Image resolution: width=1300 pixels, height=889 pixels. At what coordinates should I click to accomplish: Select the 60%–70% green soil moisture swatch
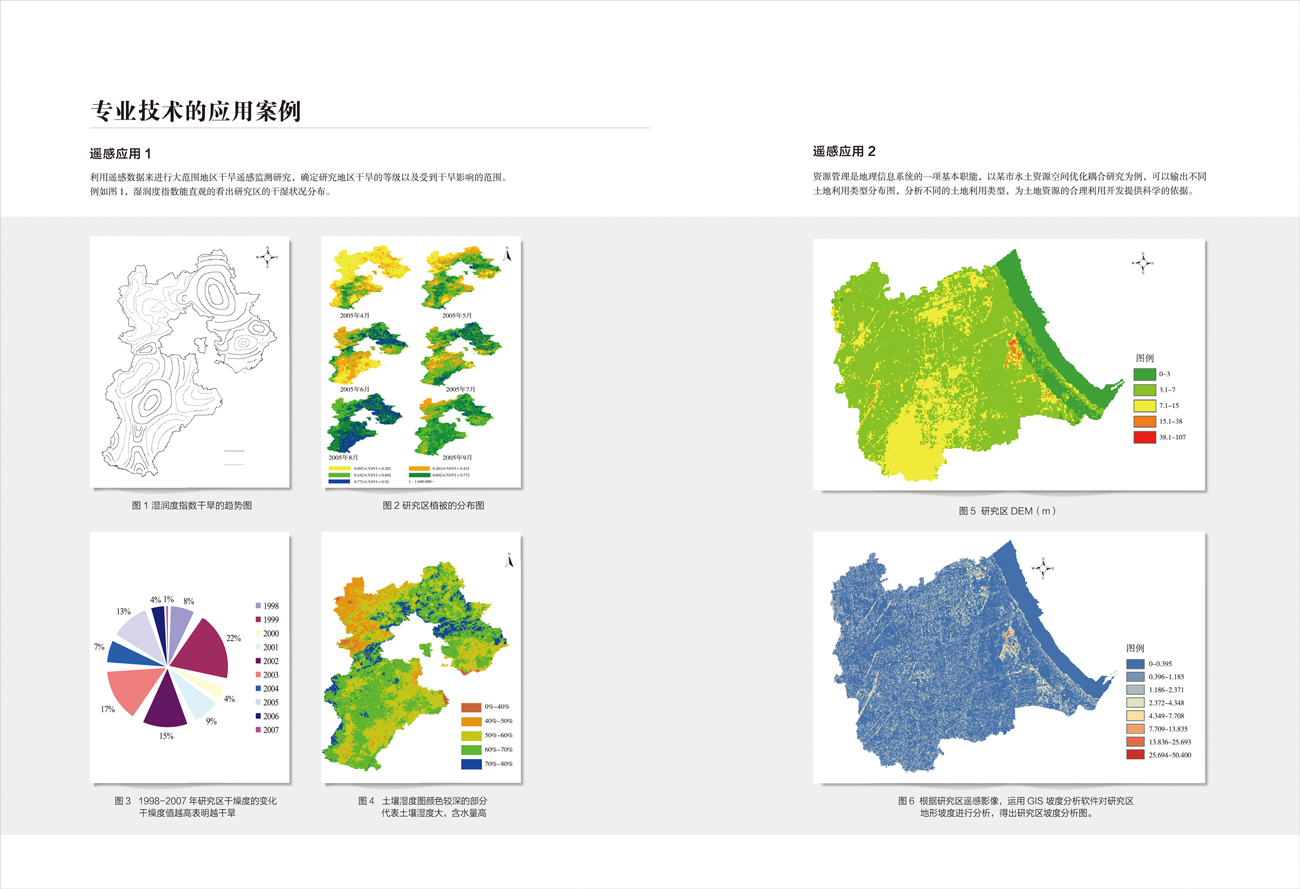click(x=472, y=750)
